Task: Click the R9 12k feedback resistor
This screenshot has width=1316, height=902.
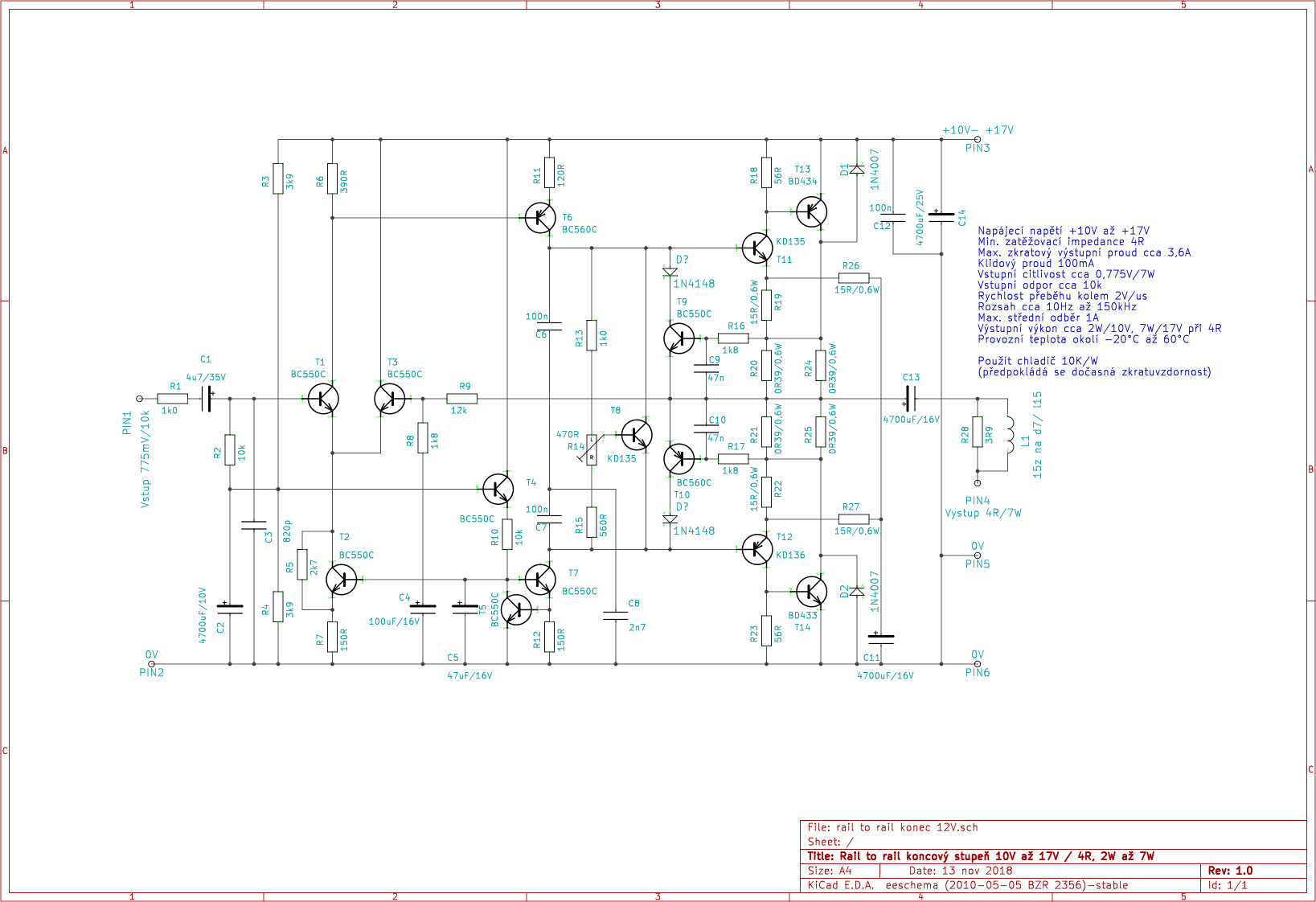Action: 461,399
